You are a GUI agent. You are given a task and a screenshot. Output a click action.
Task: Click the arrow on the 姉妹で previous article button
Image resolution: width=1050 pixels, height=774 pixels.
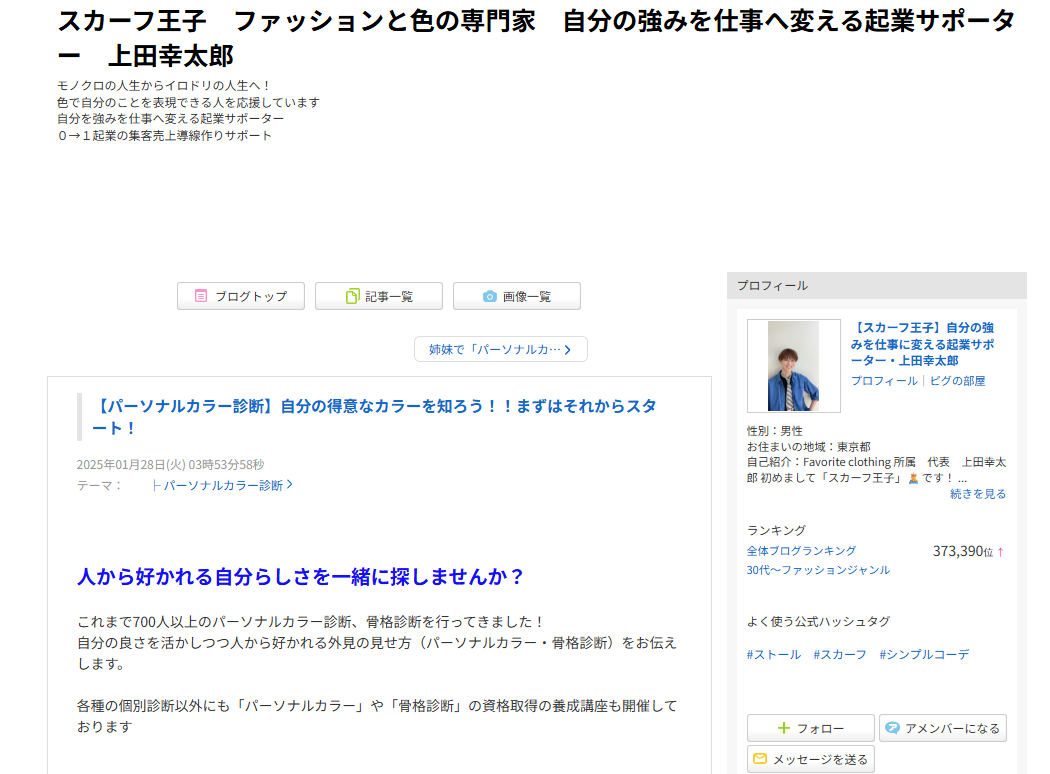click(x=568, y=350)
